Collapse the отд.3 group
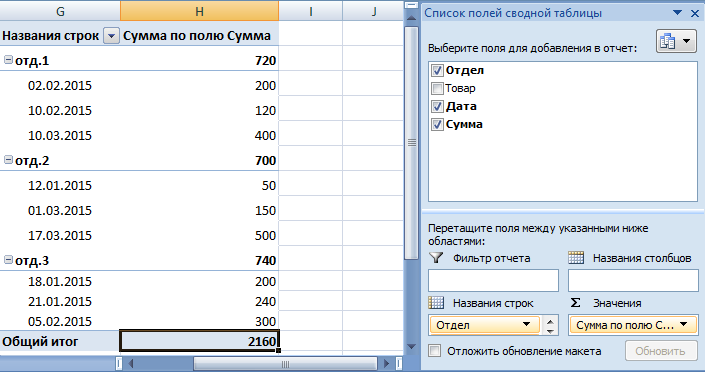 tap(8, 260)
